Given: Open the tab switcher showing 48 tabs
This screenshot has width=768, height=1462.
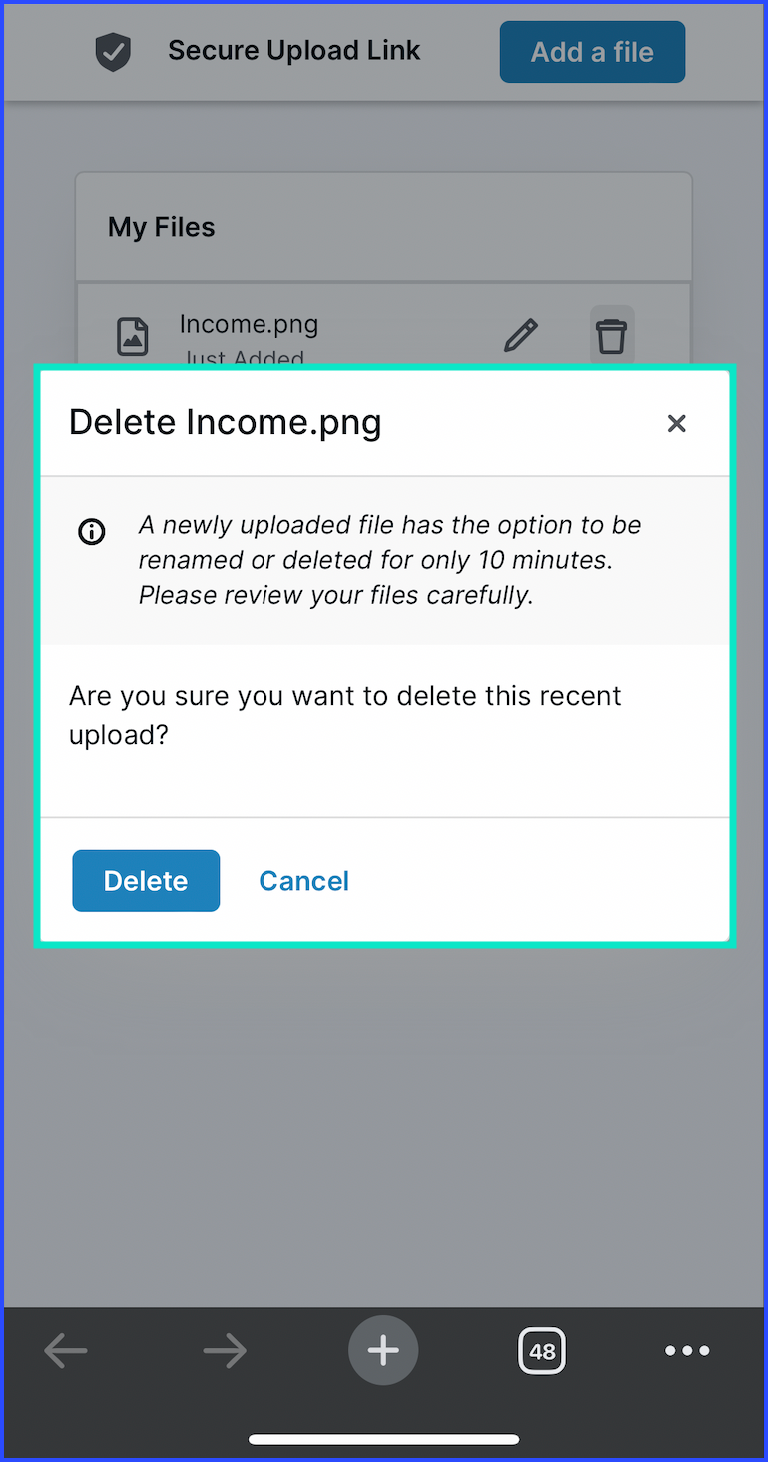Looking at the screenshot, I should click(542, 1351).
